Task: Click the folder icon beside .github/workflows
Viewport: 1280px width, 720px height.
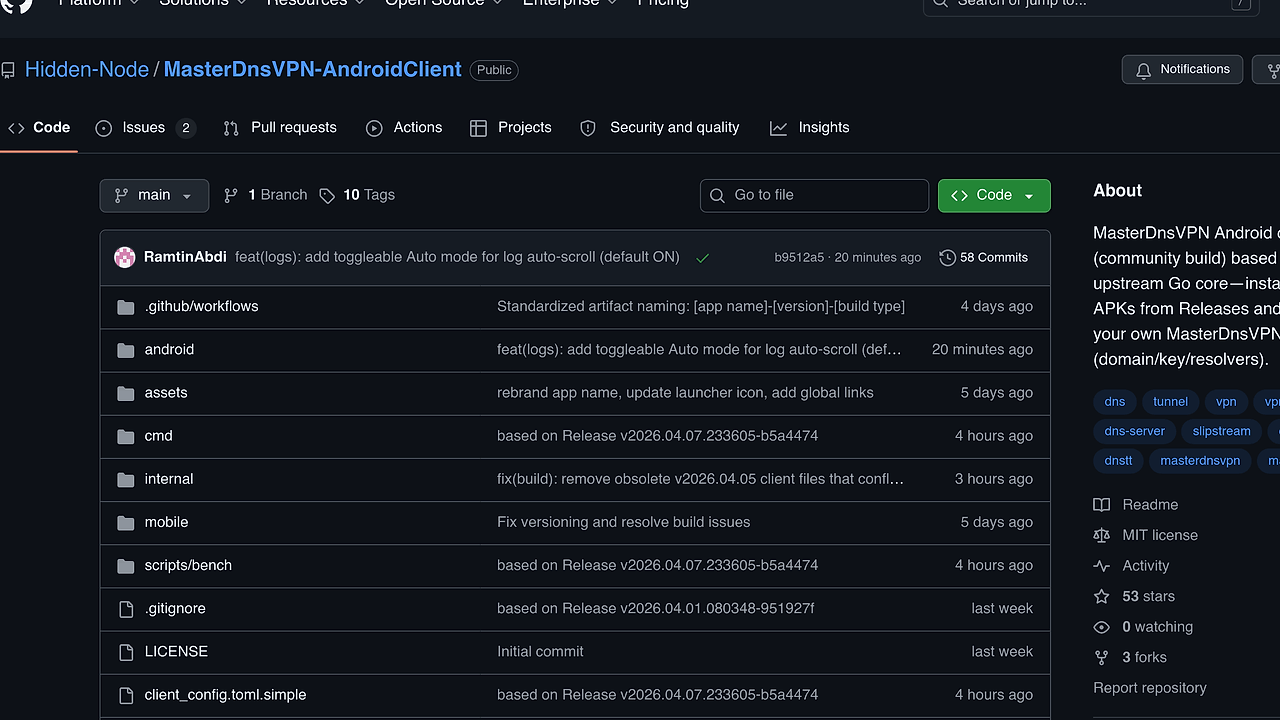Action: tap(126, 307)
